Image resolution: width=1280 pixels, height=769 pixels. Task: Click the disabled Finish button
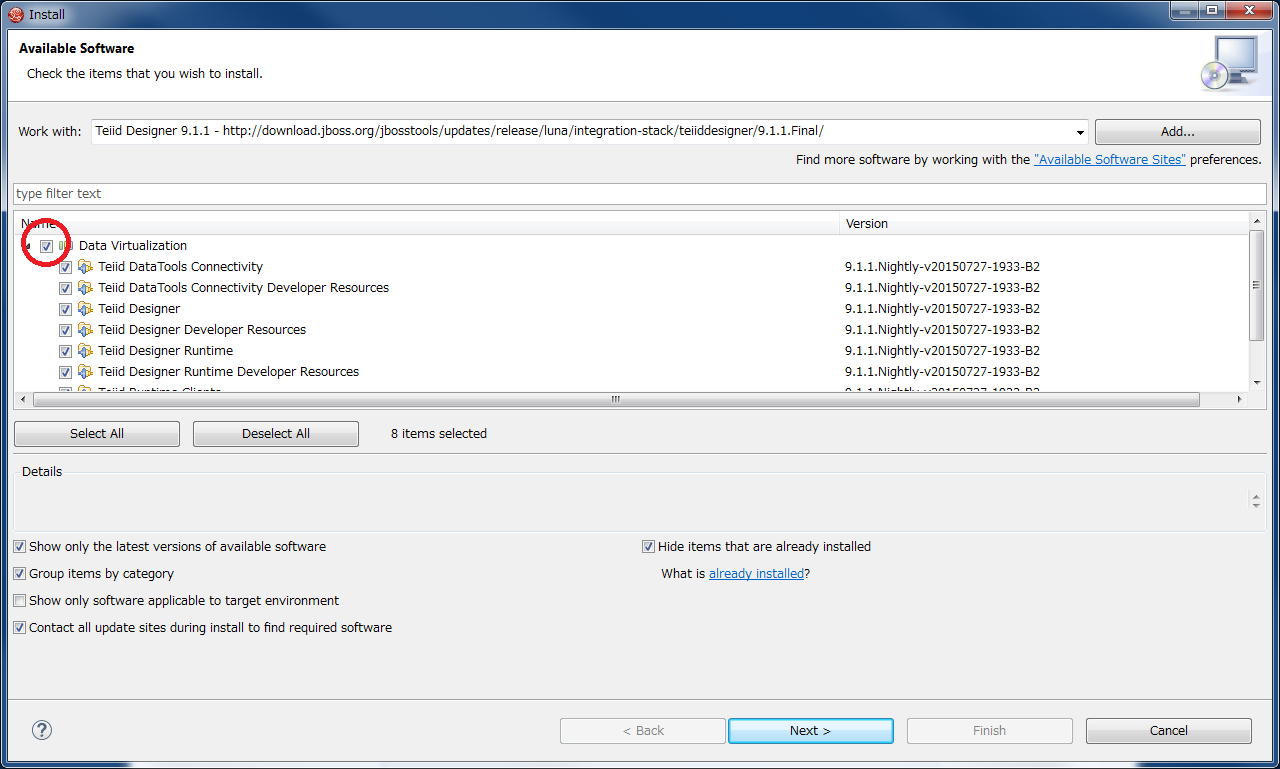click(x=990, y=731)
